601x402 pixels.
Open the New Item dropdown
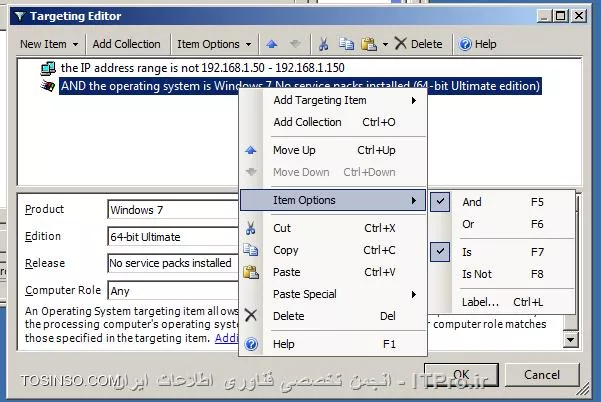(49, 44)
